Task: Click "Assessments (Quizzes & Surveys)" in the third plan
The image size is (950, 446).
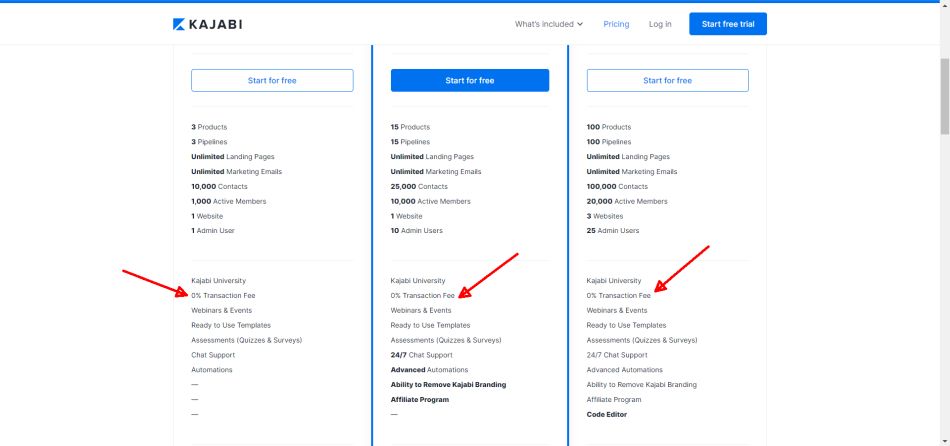Action: 642,340
